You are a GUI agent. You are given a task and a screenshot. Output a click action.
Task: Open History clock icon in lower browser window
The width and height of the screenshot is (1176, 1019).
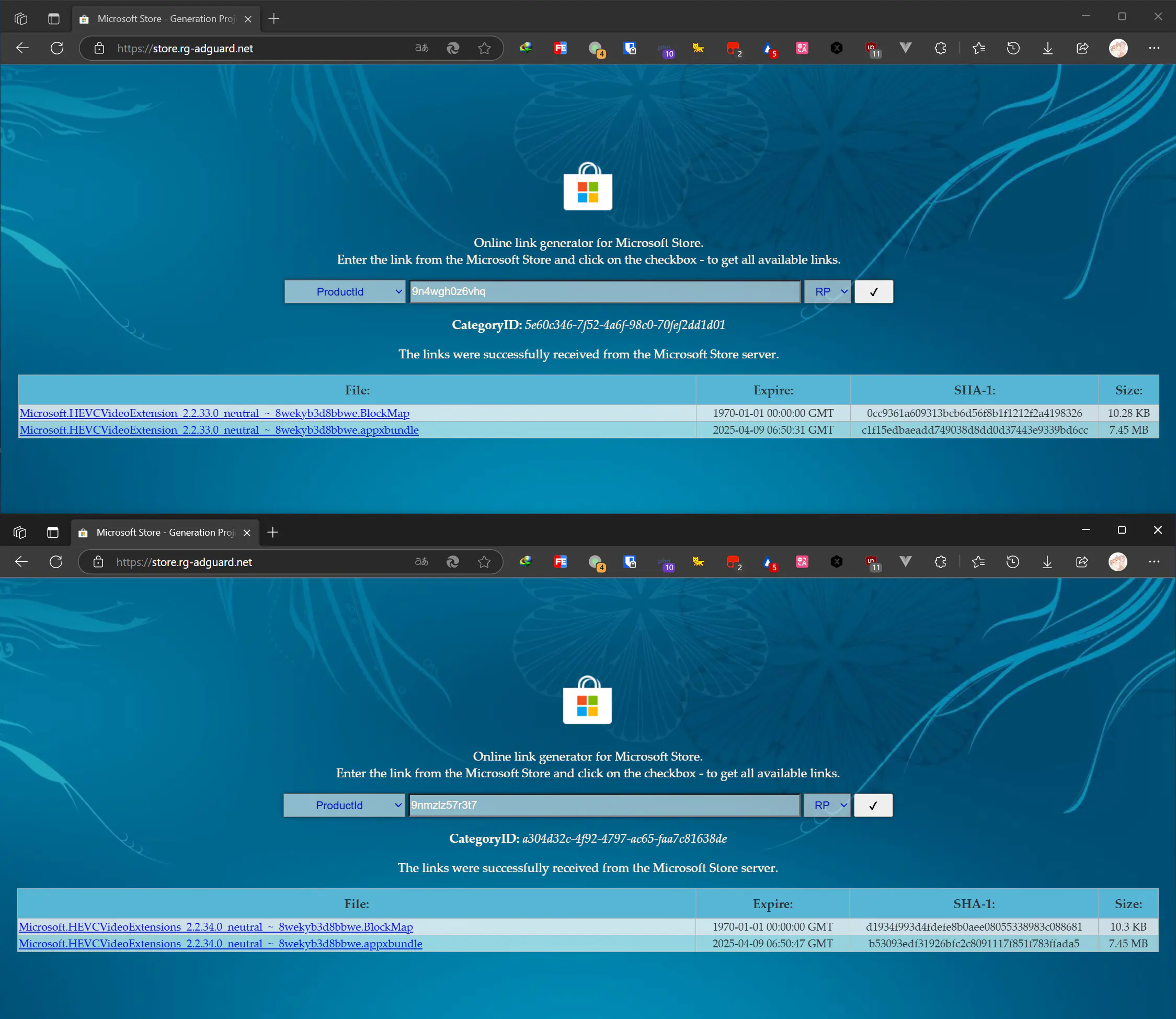(1012, 562)
